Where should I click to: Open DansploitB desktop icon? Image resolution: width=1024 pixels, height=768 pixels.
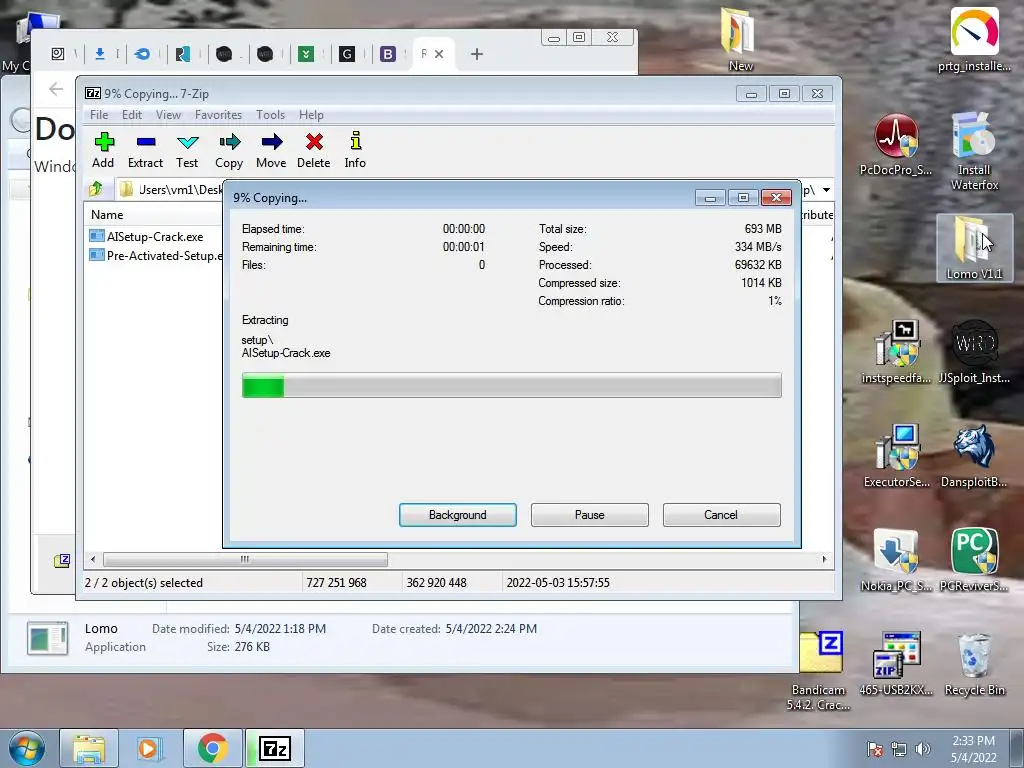pyautogui.click(x=974, y=456)
